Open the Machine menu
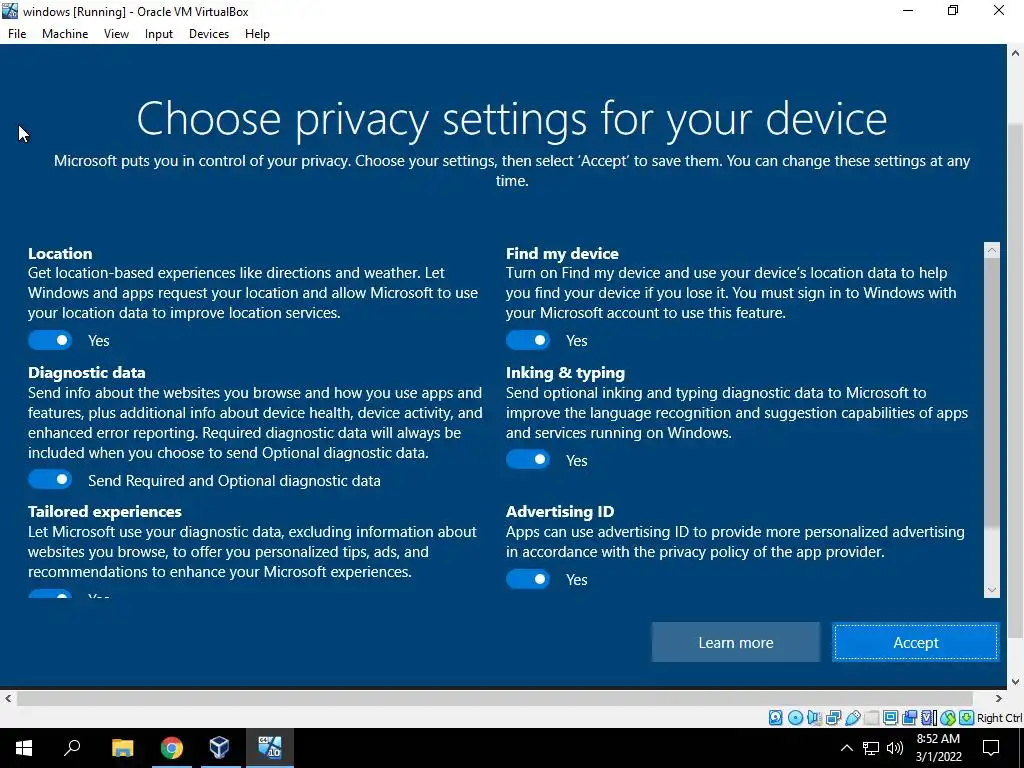The height and width of the screenshot is (768, 1024). point(65,34)
